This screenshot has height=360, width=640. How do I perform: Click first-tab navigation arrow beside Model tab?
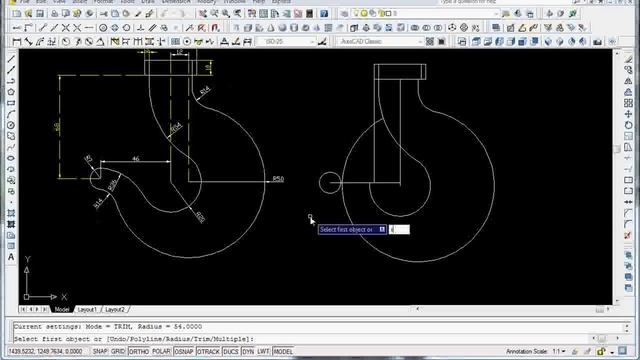[x=23, y=310]
